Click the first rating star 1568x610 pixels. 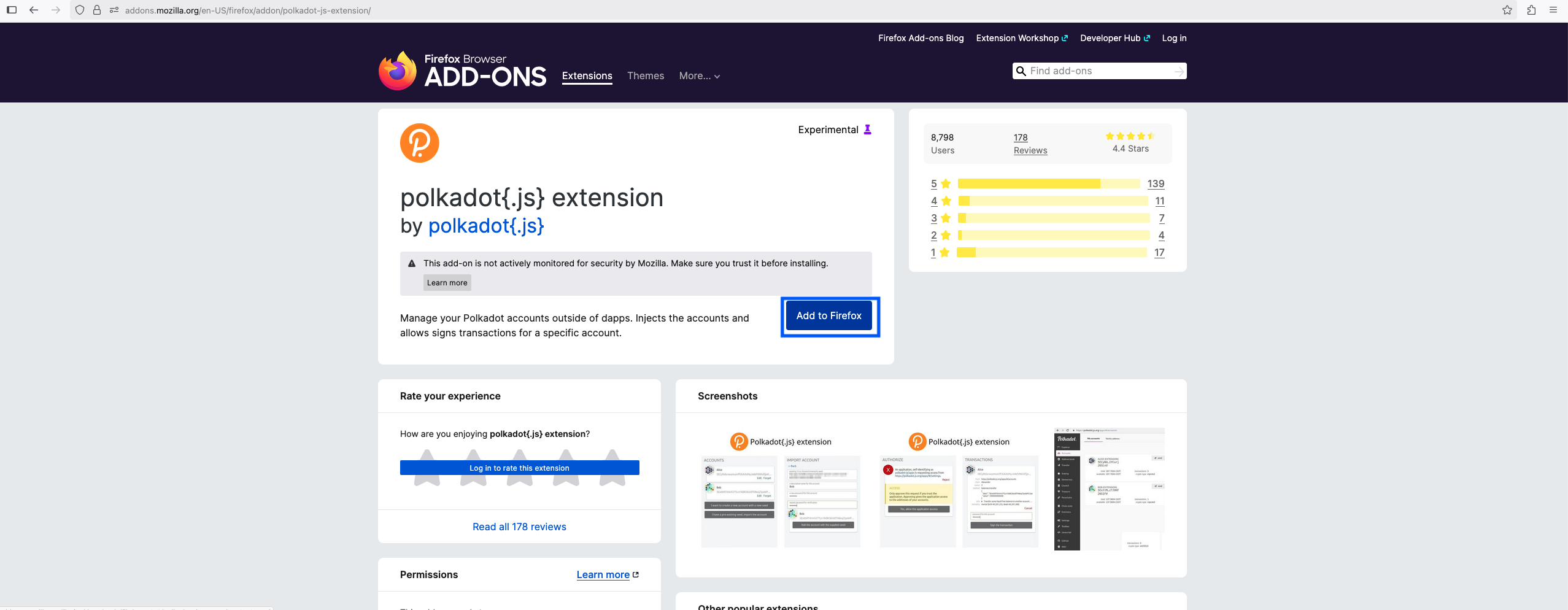(x=427, y=468)
